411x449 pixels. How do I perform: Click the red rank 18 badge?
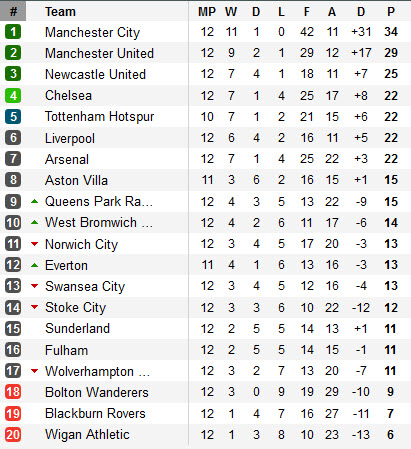[x=13, y=392]
